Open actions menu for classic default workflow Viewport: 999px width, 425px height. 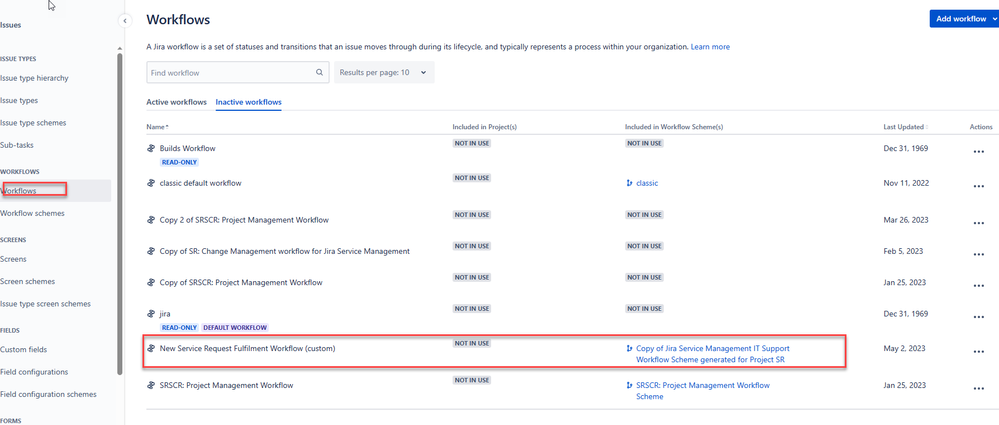click(x=979, y=186)
